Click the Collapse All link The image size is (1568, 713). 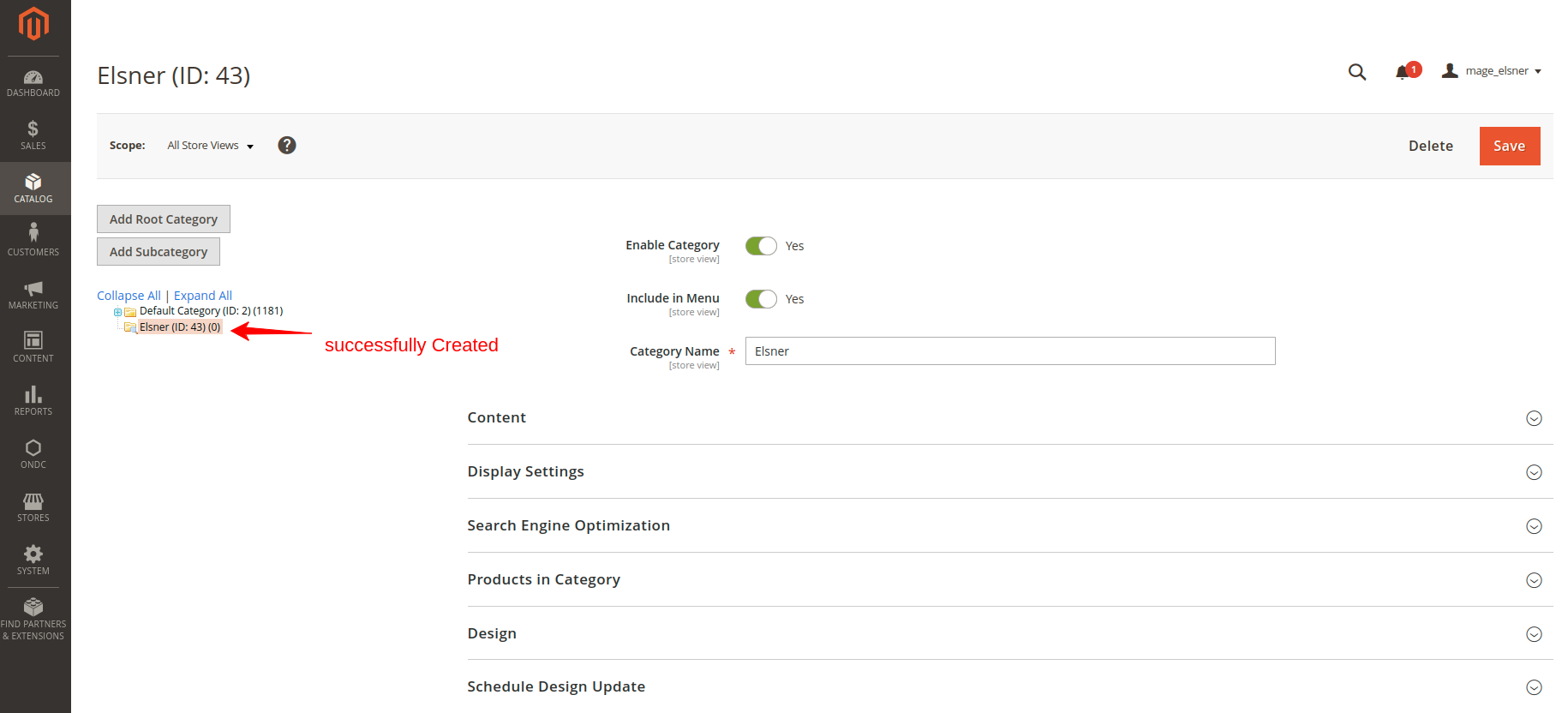pyautogui.click(x=129, y=296)
